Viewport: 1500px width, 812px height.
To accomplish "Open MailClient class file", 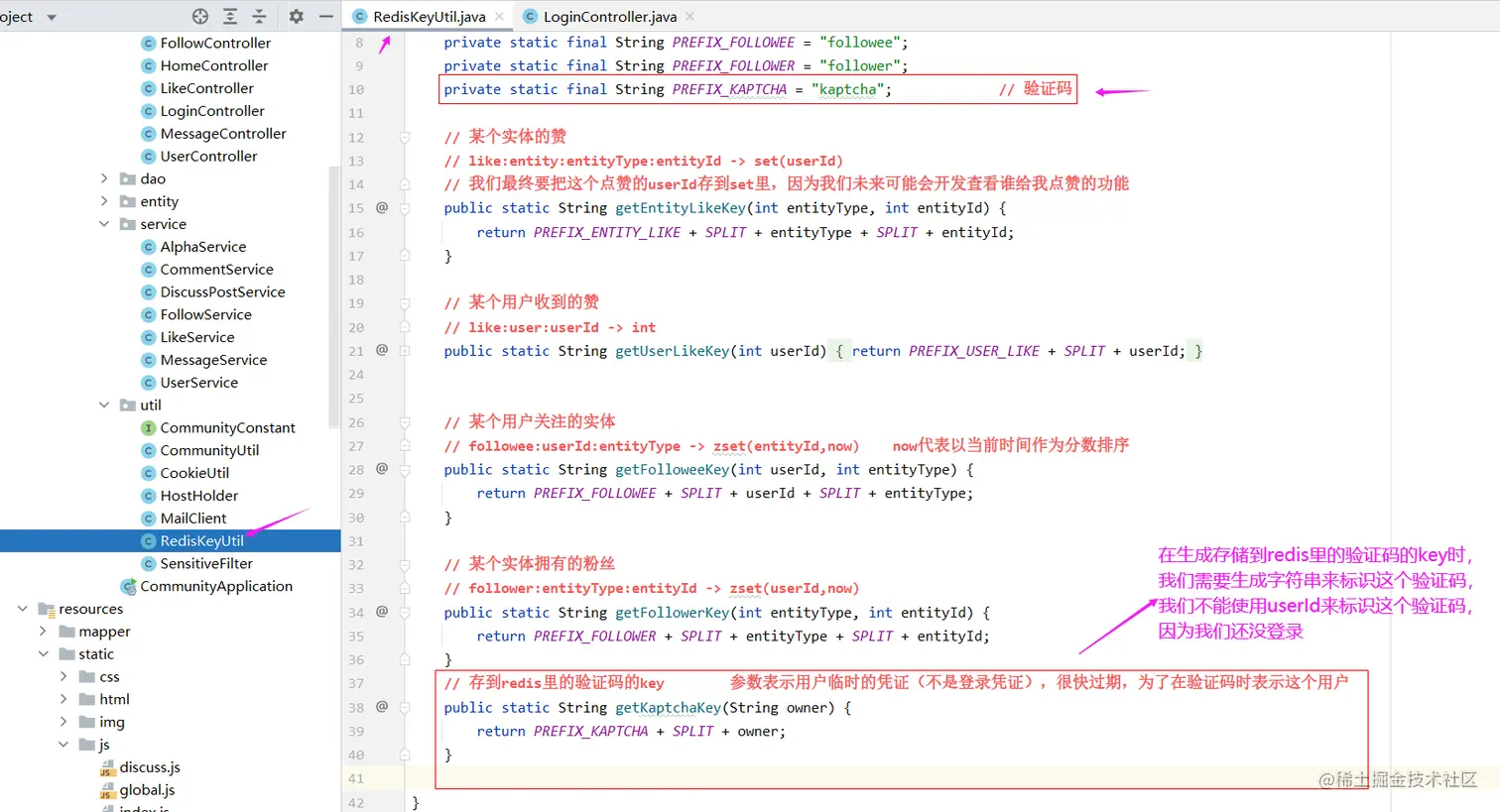I will [x=193, y=519].
